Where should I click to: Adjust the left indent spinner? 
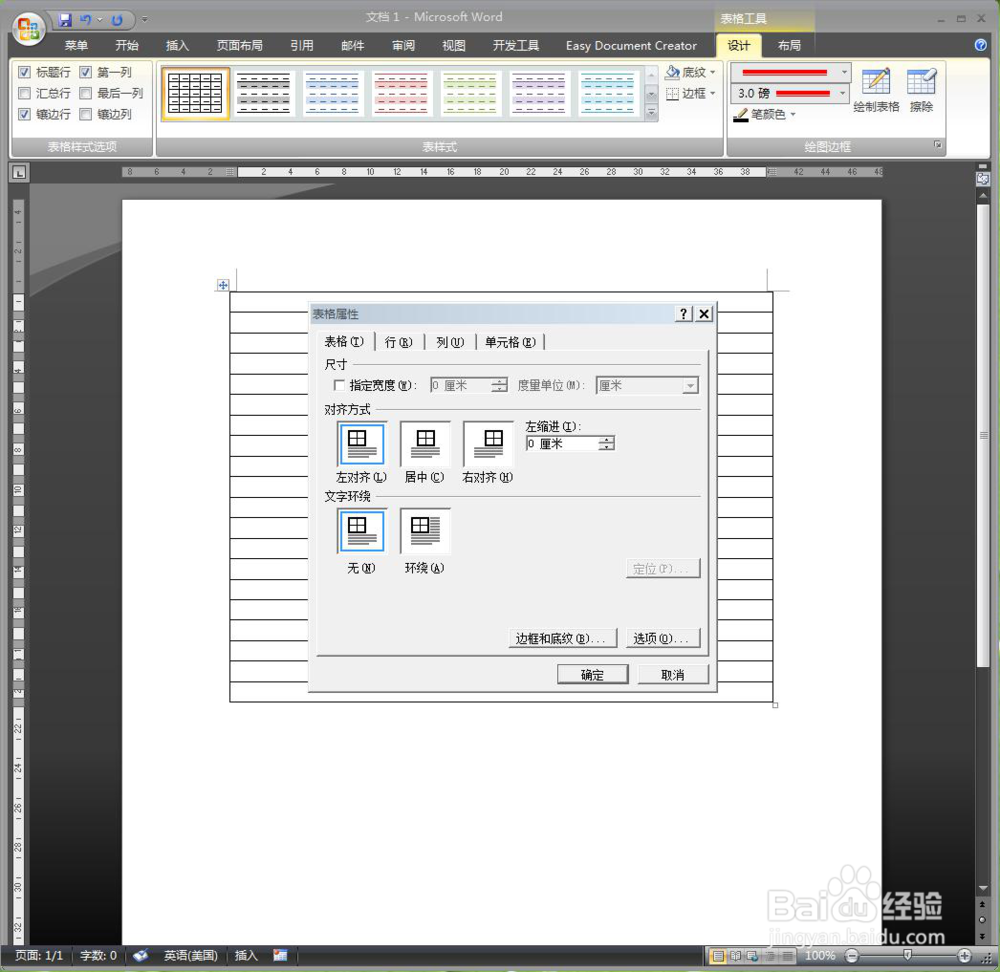click(608, 443)
